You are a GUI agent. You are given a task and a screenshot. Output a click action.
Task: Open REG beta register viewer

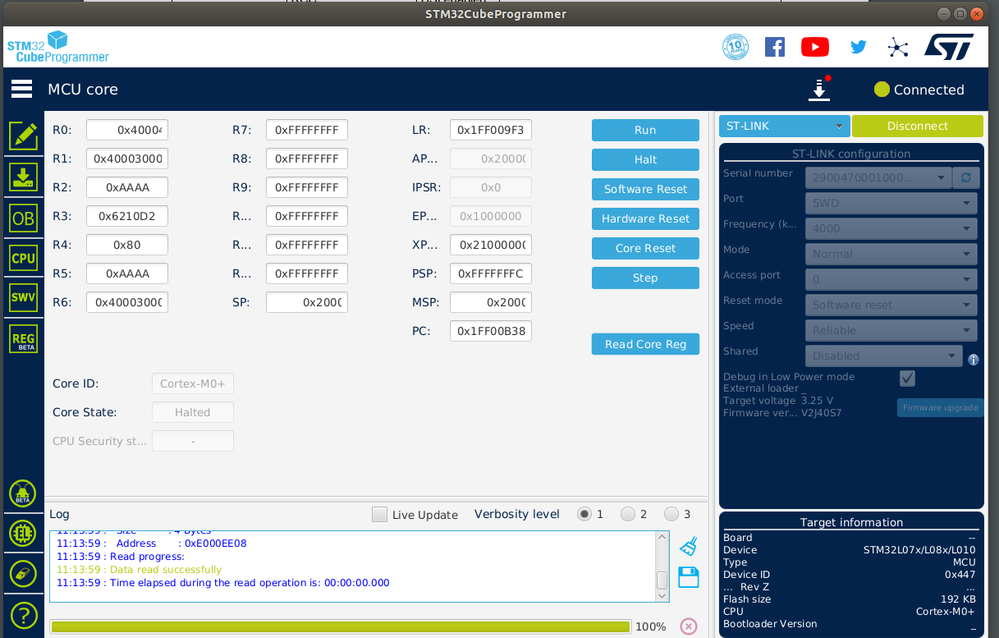23,339
